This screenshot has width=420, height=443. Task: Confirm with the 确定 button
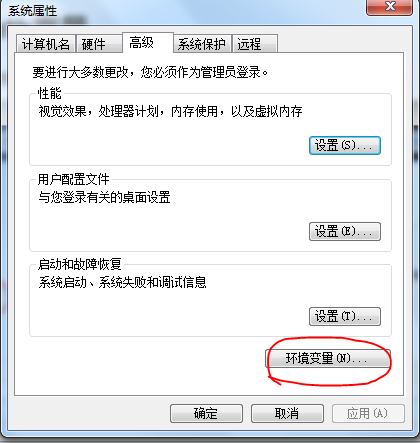206,414
